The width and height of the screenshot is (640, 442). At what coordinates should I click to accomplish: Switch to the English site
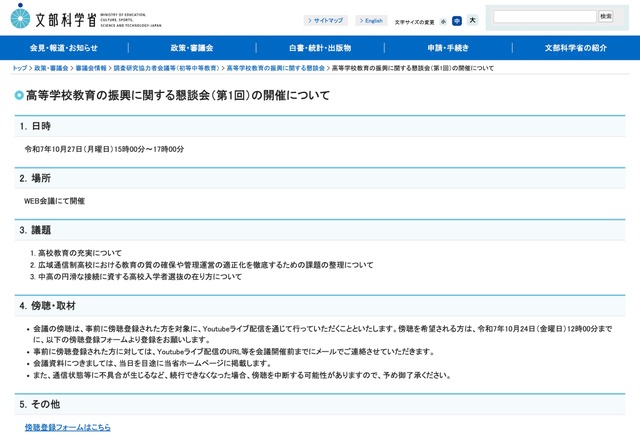click(371, 20)
